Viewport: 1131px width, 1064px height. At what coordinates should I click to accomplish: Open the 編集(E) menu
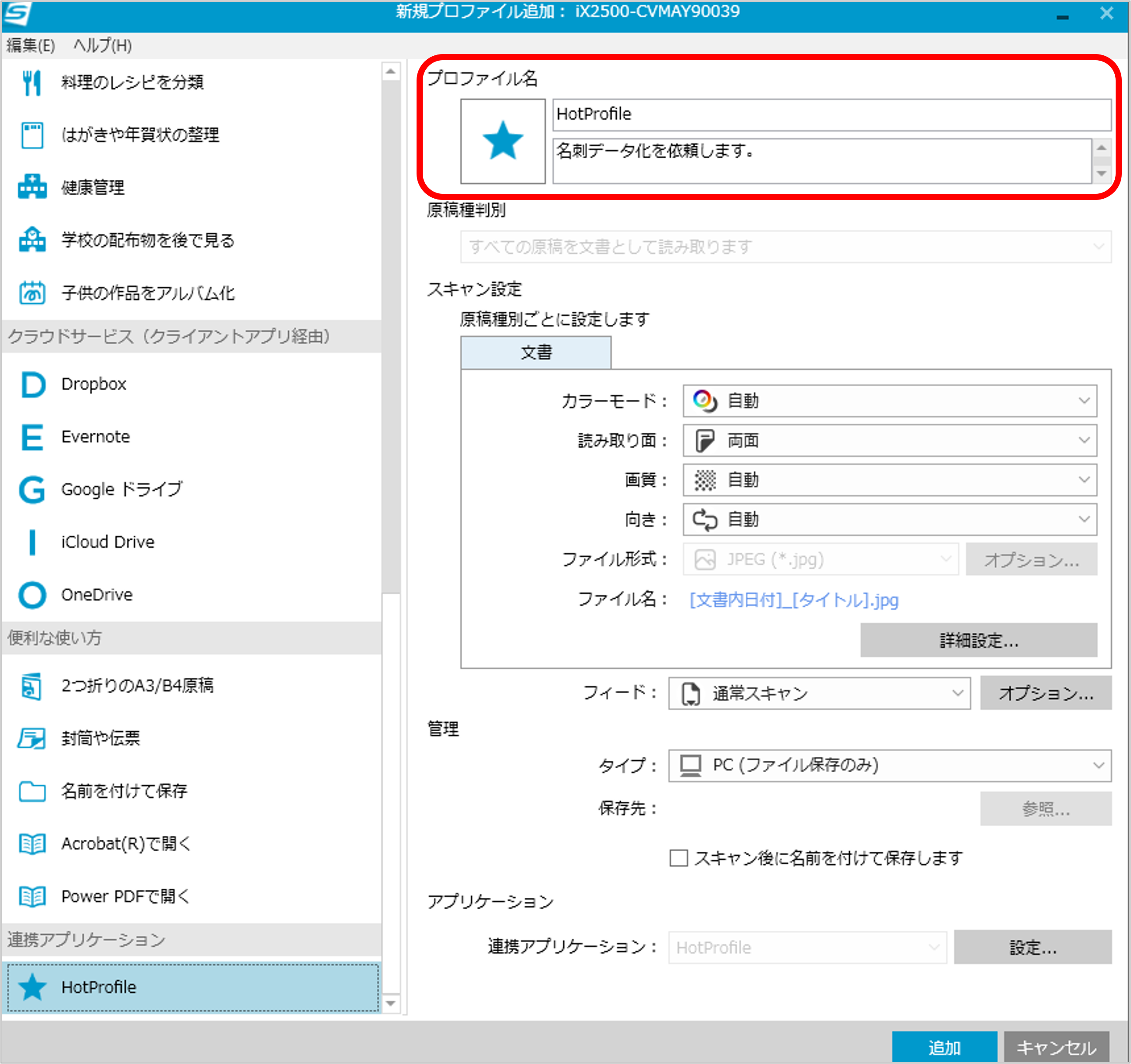click(x=31, y=46)
